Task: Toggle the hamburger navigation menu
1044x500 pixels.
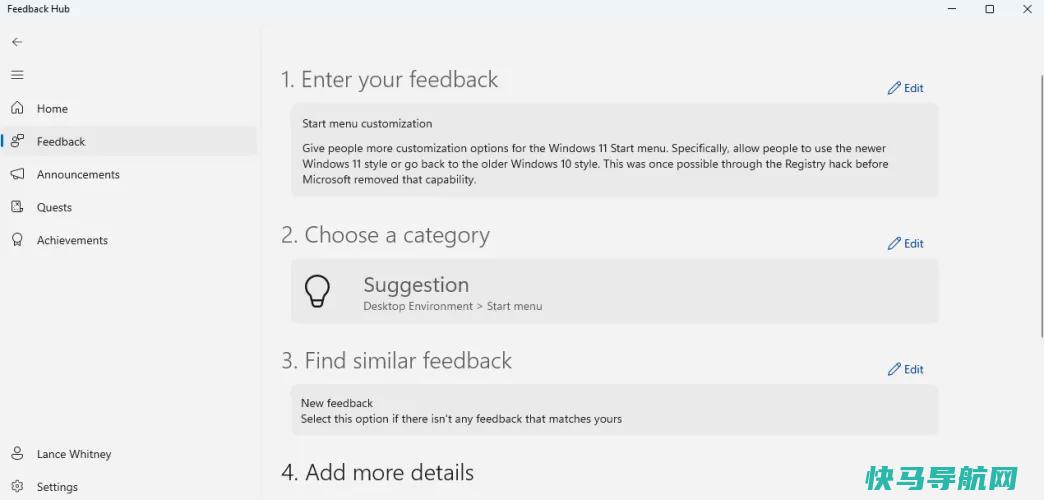Action: pos(17,75)
